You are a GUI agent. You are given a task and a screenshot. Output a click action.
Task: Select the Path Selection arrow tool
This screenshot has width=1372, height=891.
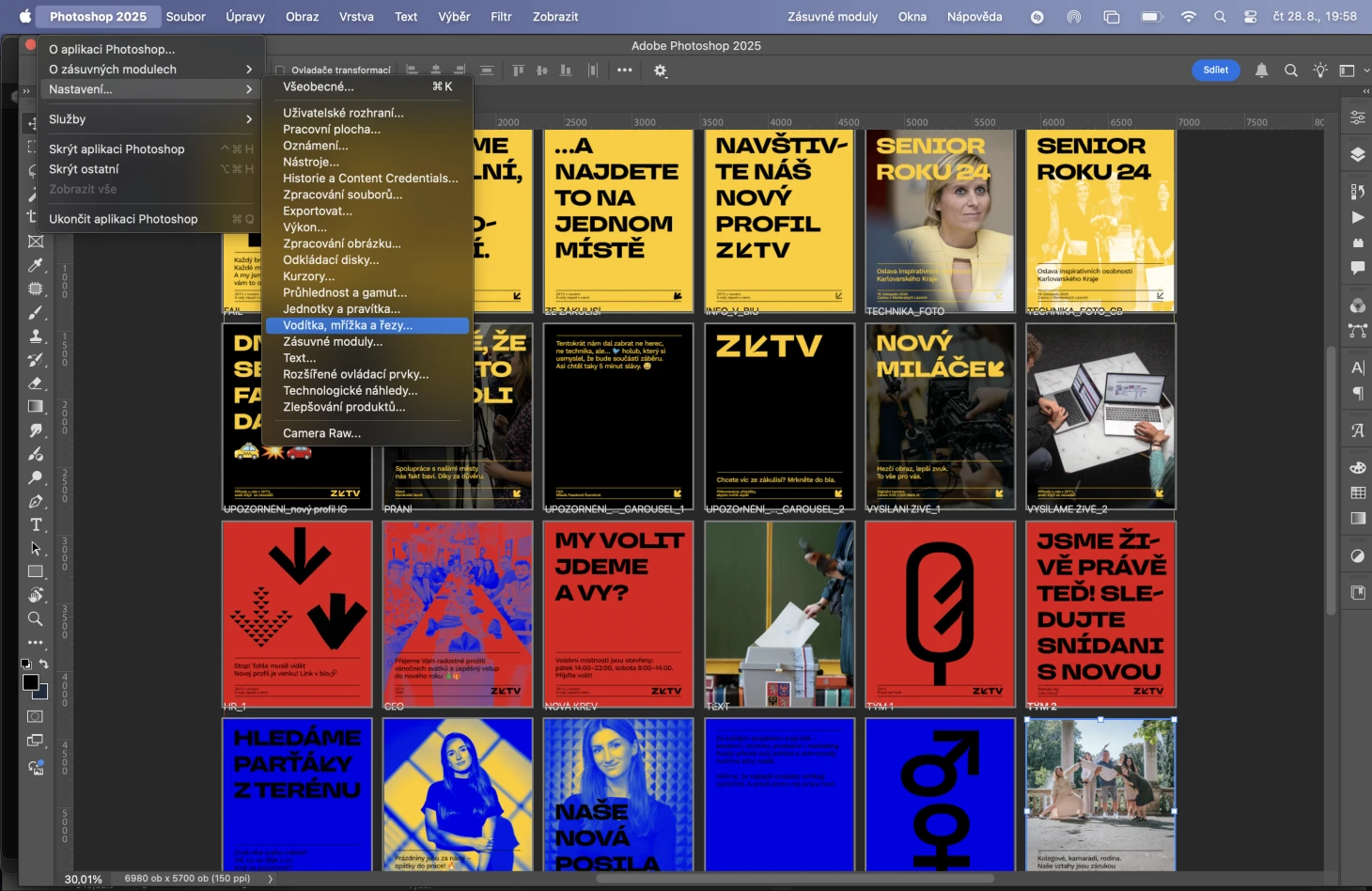[36, 548]
